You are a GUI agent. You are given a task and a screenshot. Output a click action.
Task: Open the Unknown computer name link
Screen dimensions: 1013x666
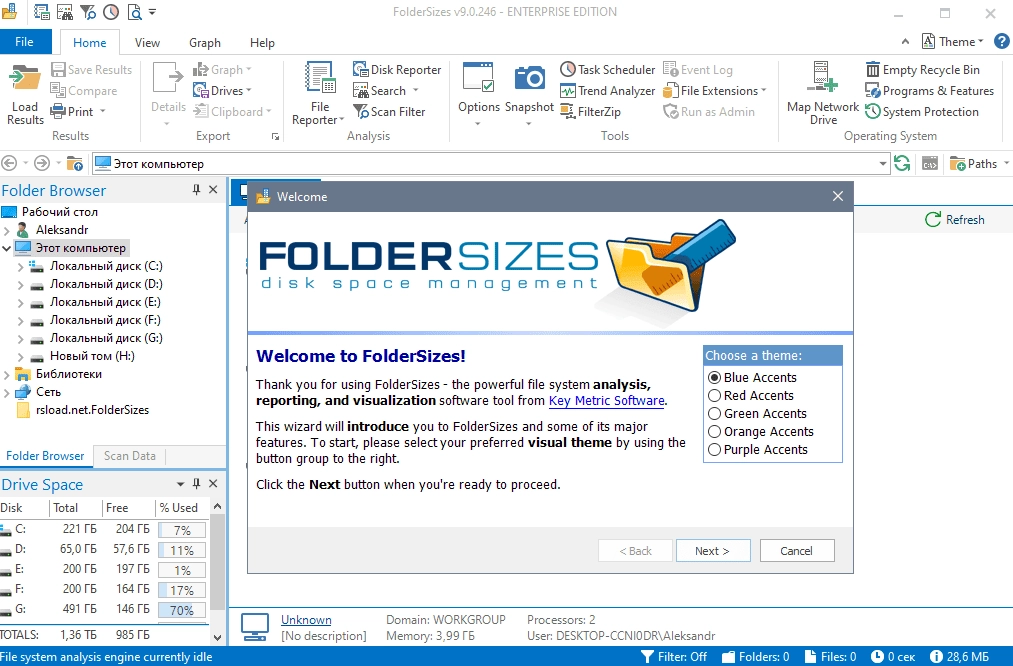click(x=306, y=619)
